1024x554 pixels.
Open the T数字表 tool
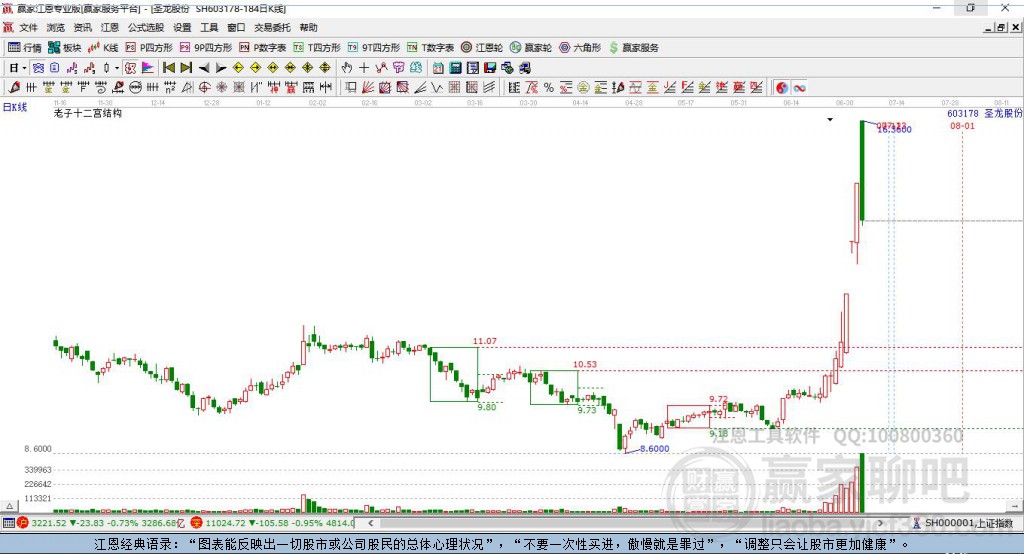click(x=430, y=48)
